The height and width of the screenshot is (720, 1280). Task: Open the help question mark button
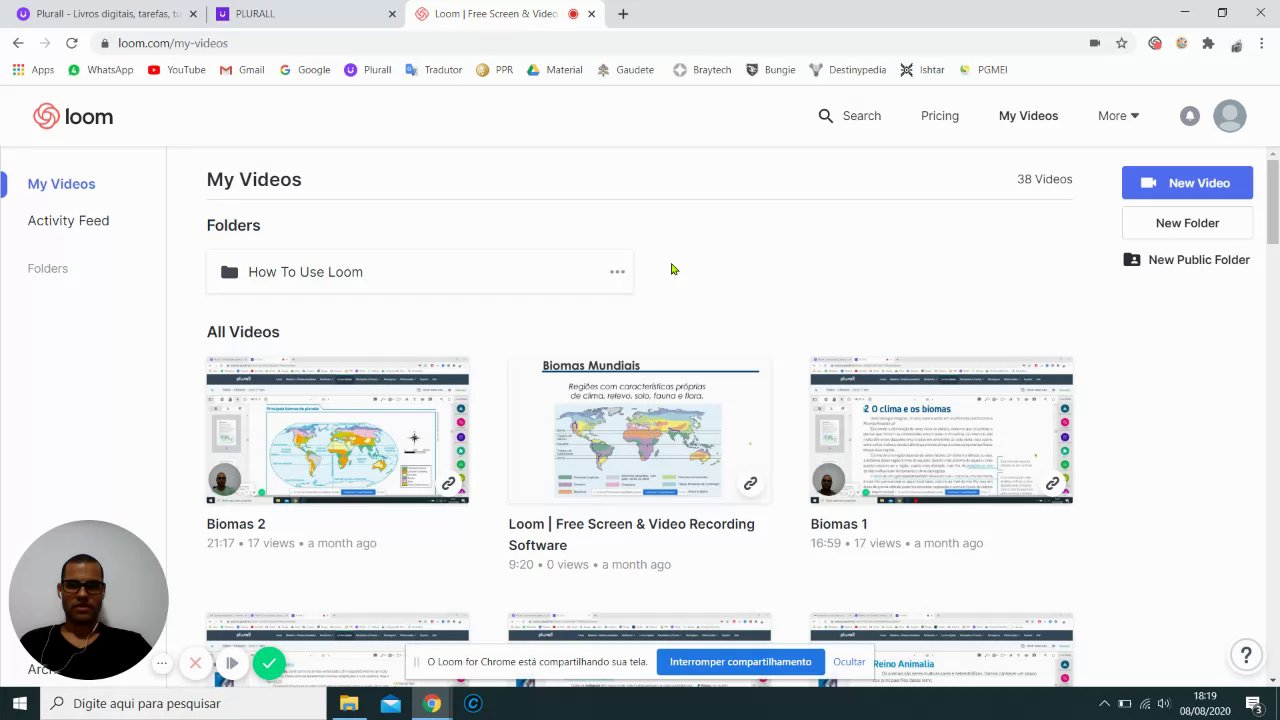(1246, 656)
